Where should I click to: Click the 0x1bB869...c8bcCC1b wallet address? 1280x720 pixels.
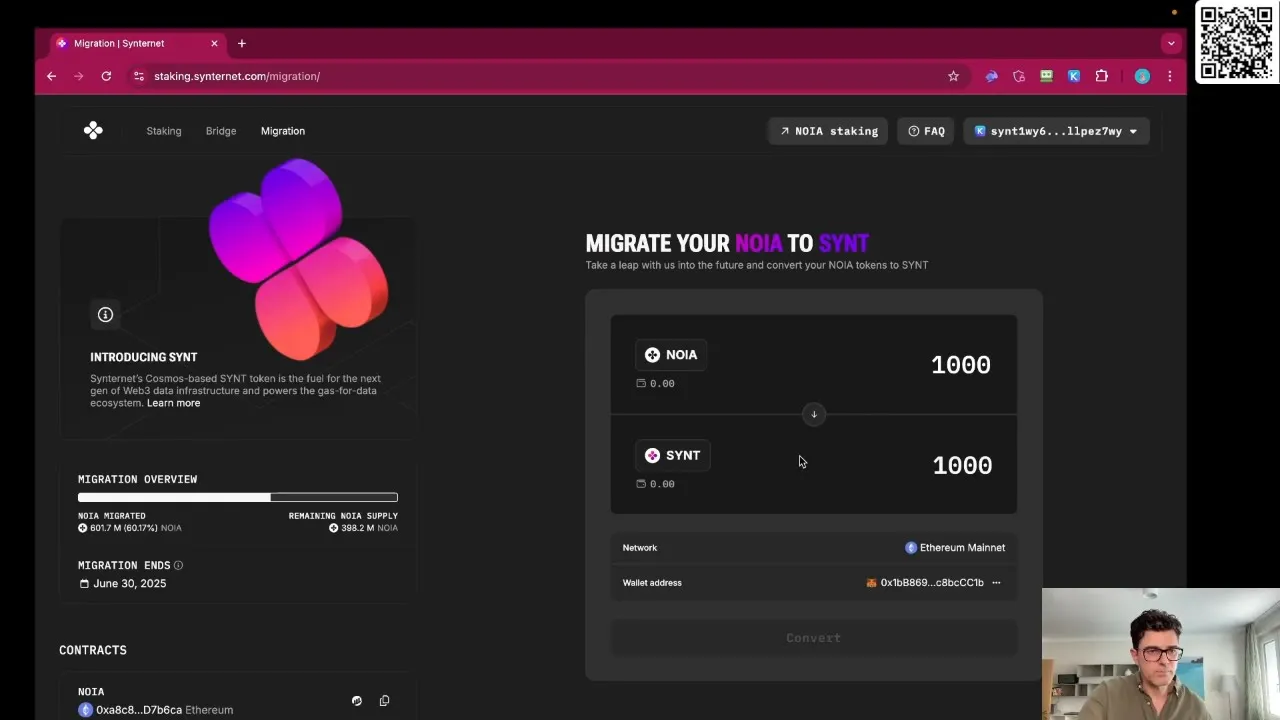pos(925,583)
